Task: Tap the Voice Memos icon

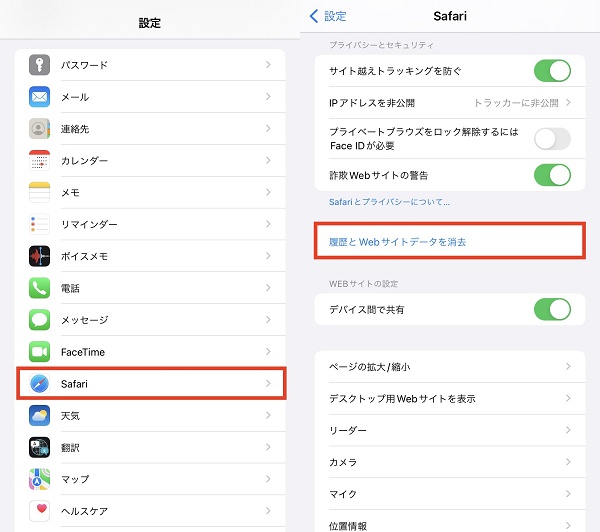Action: (40, 256)
